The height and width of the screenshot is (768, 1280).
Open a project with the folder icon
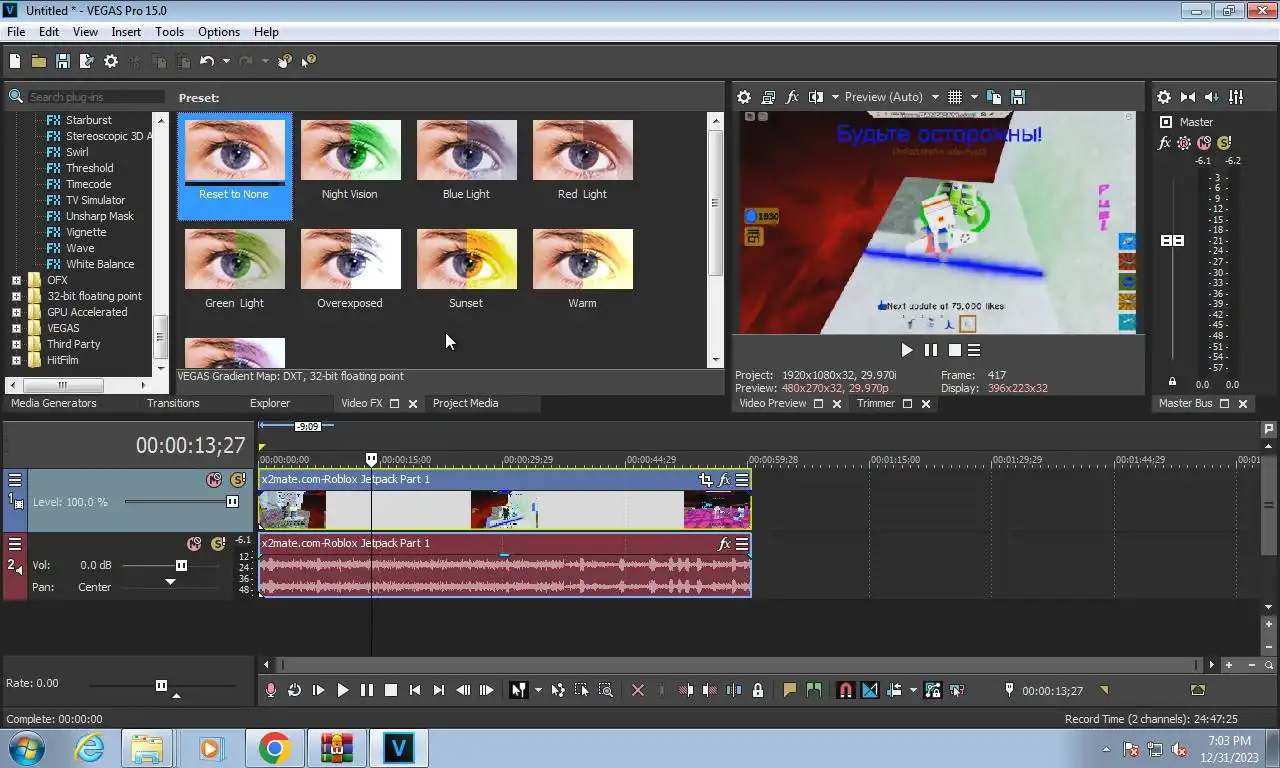[38, 61]
